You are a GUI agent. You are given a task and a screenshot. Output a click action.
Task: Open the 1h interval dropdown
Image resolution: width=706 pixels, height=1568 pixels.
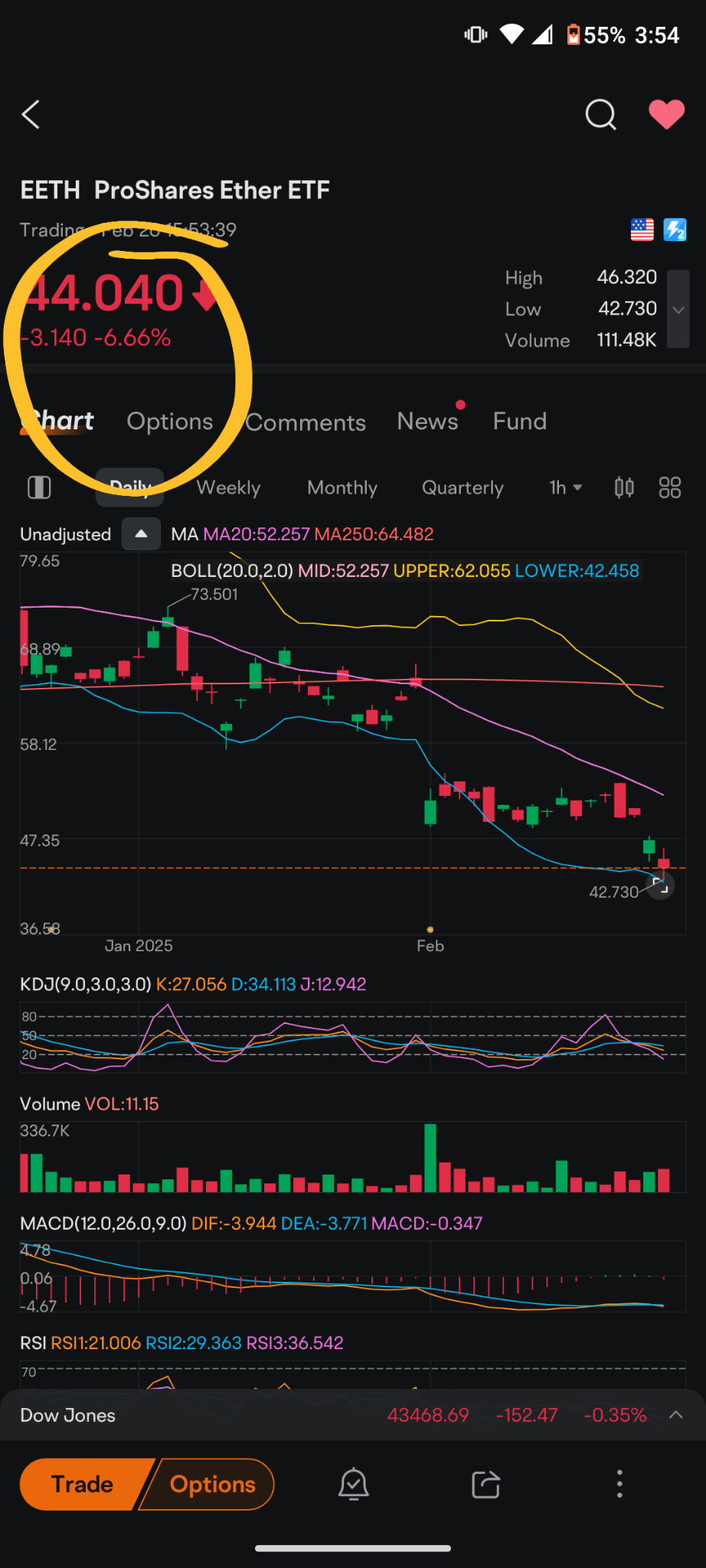tap(566, 487)
